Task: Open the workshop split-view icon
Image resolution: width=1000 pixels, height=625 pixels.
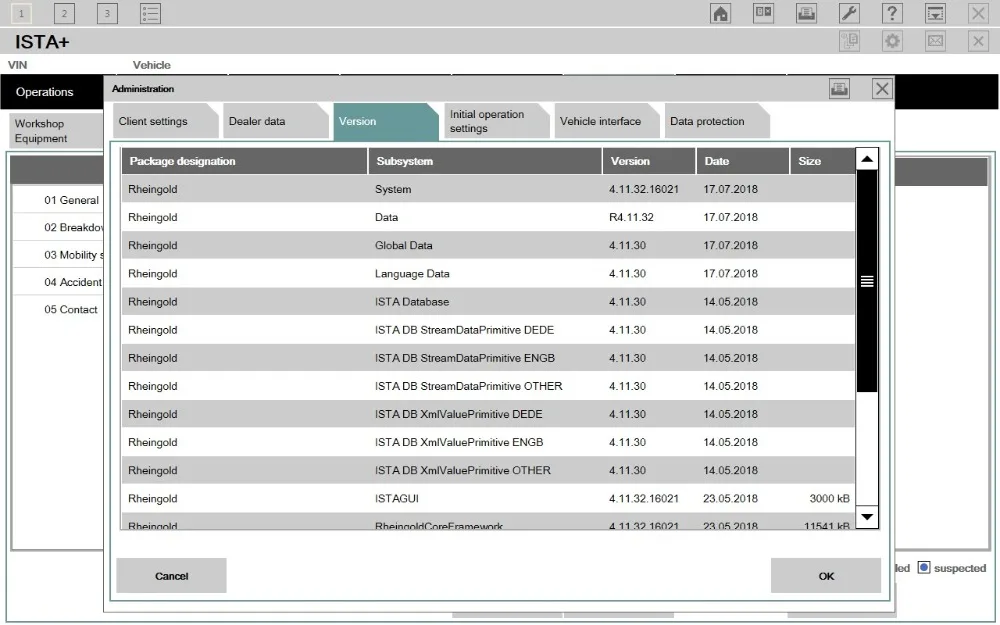Action: click(x=763, y=13)
